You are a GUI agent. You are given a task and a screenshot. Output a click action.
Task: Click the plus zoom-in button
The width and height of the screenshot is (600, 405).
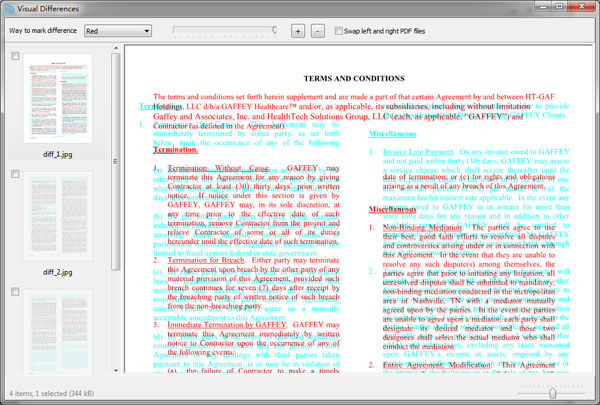pyautogui.click(x=298, y=31)
